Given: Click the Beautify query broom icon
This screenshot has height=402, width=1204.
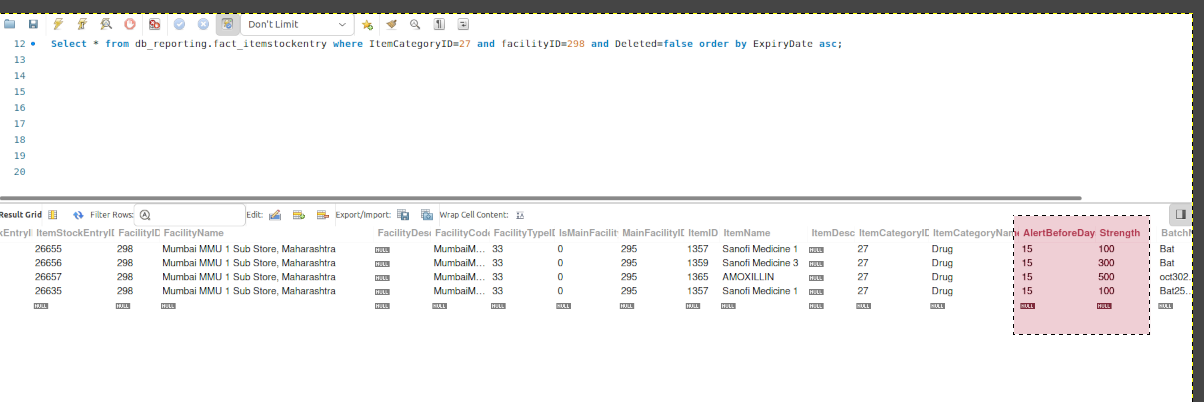Looking at the screenshot, I should coord(392,23).
